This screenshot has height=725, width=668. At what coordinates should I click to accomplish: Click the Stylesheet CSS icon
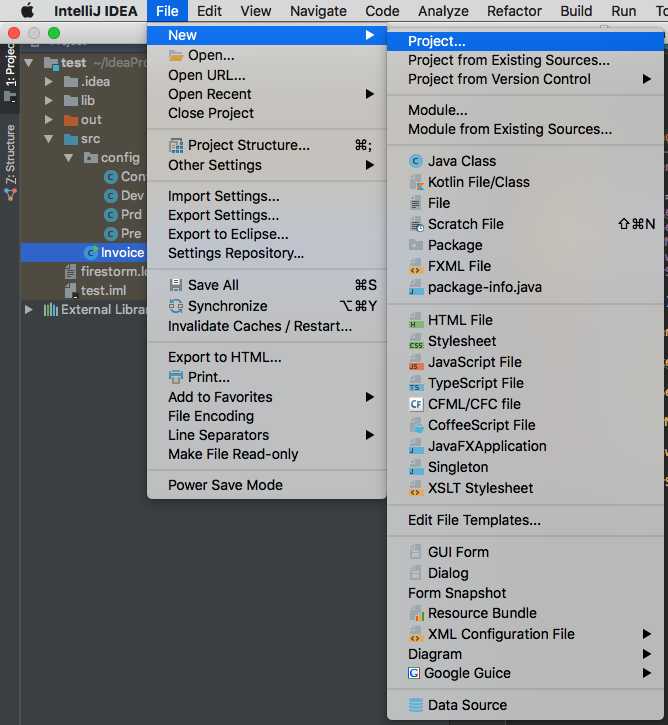coord(416,341)
